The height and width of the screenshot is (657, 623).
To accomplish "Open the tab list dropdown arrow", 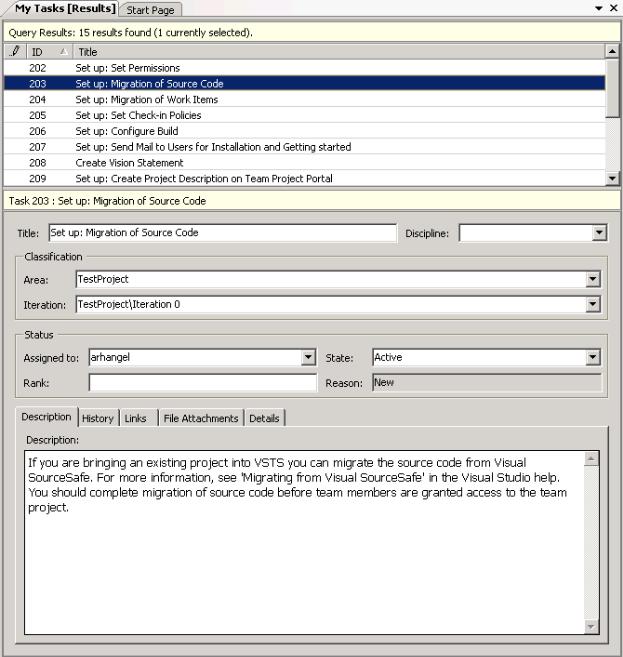I will [x=599, y=8].
